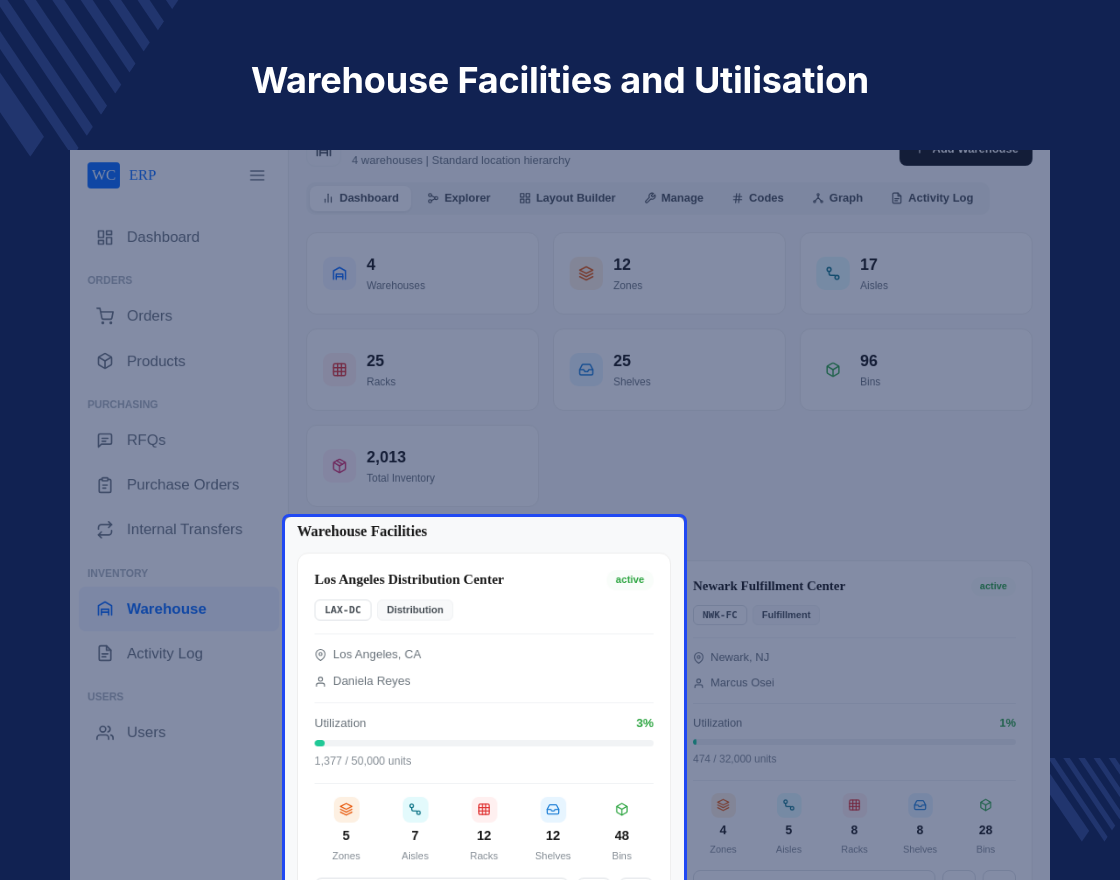Open the Layout Builder tab
This screenshot has height=880, width=1120.
coord(567,198)
